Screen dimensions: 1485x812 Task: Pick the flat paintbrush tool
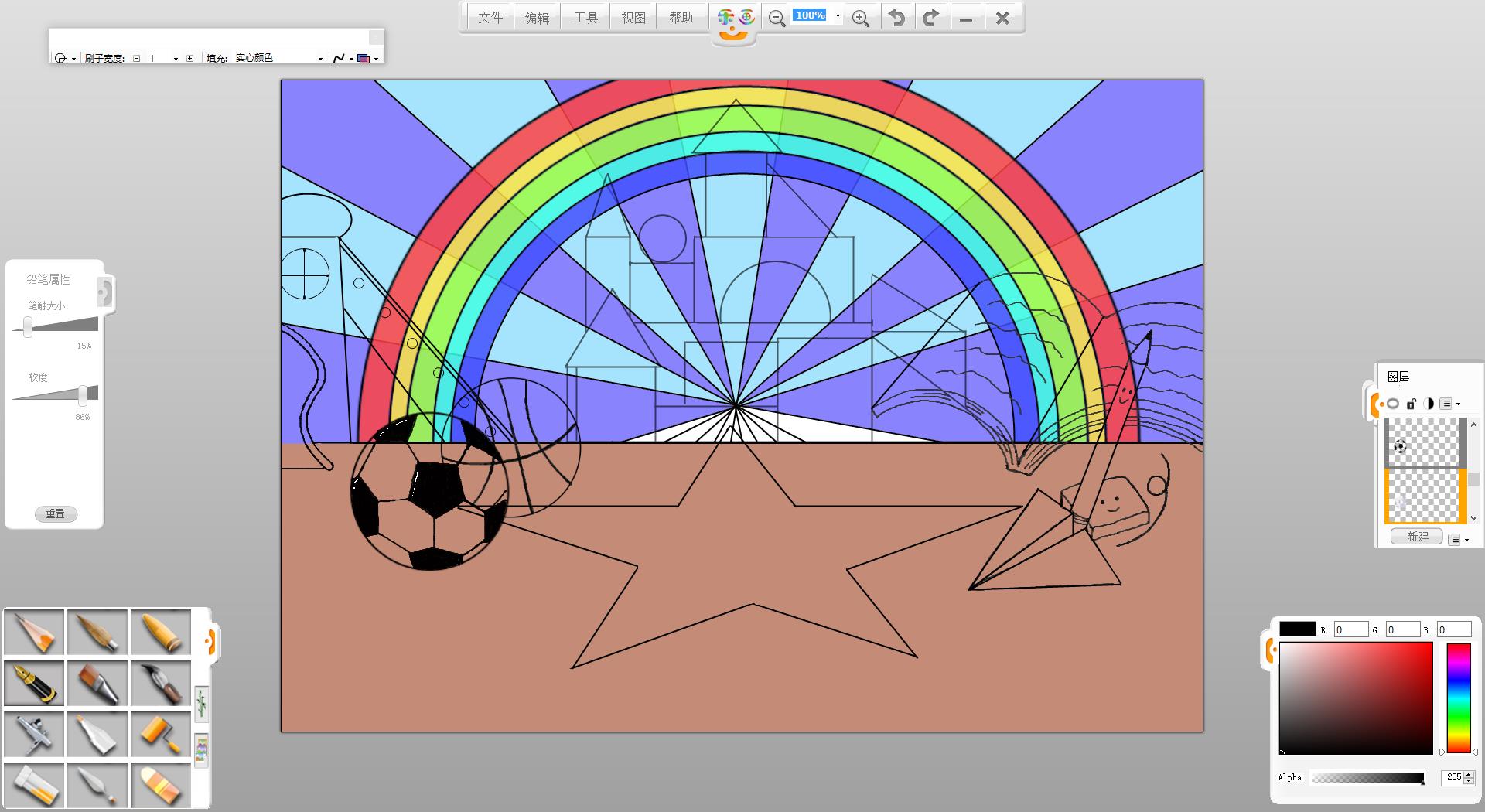click(97, 683)
